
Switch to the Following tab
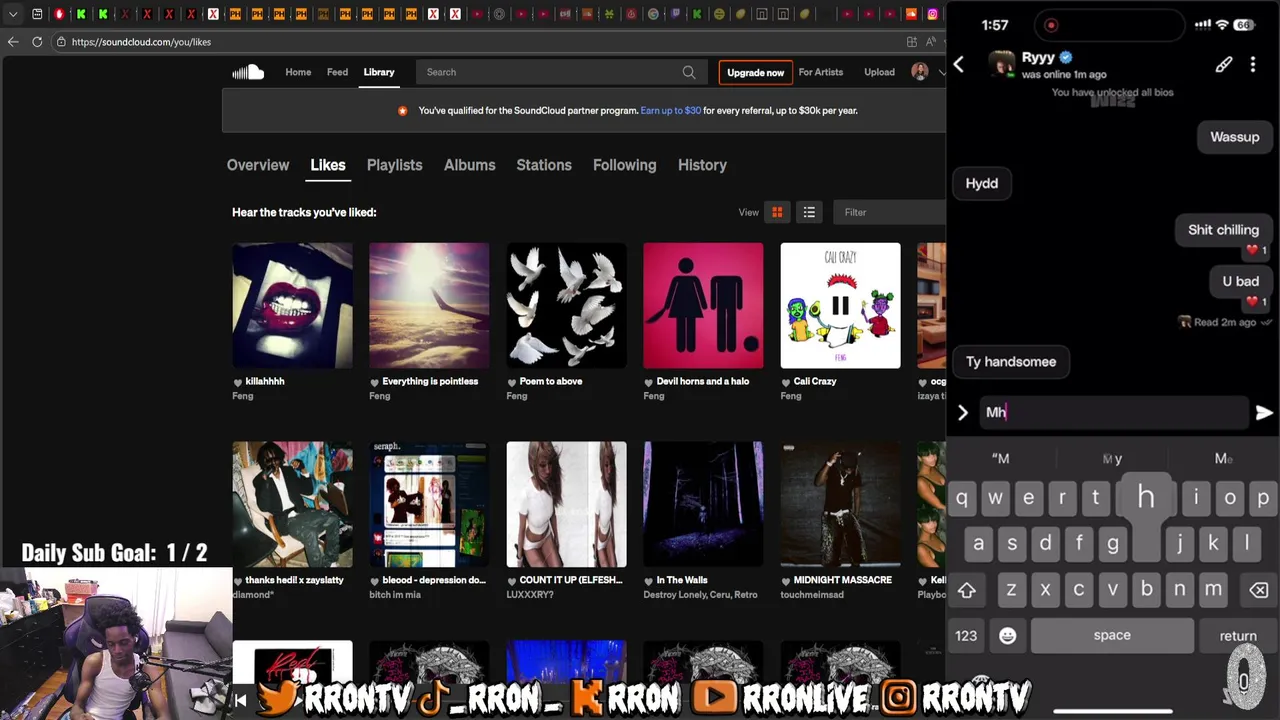click(624, 165)
